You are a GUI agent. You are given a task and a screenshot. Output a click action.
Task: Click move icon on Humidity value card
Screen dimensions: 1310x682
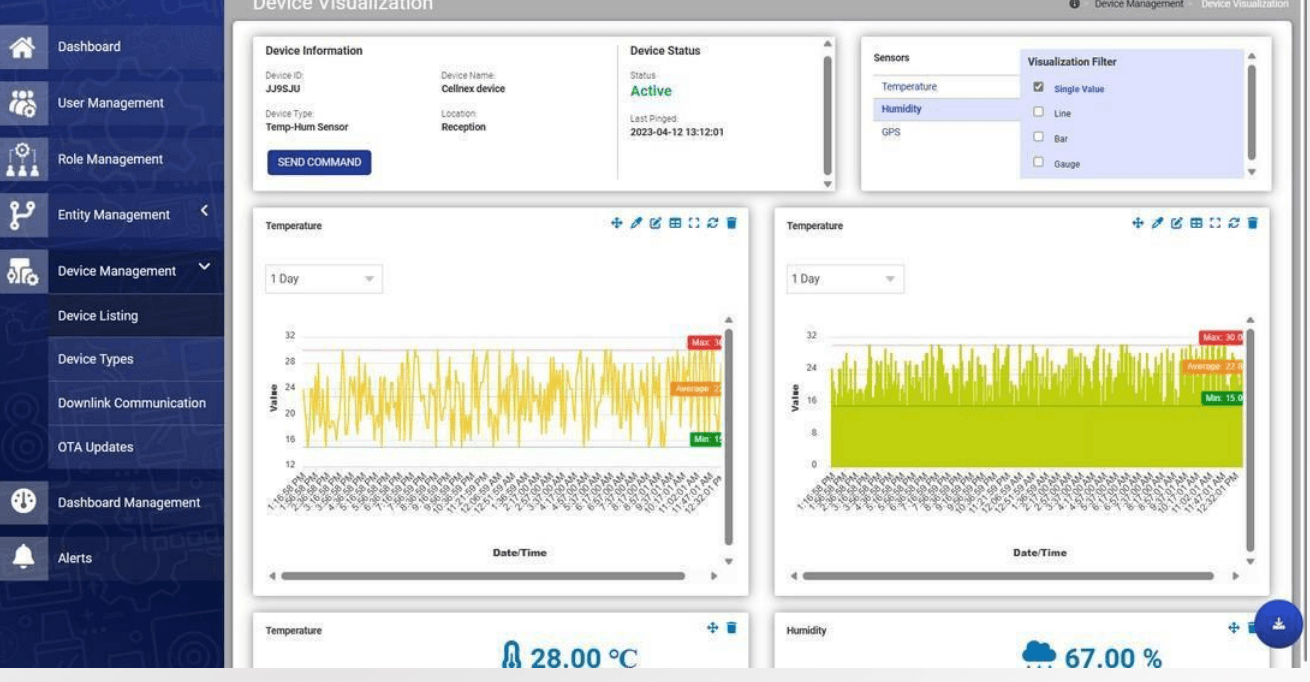1235,628
